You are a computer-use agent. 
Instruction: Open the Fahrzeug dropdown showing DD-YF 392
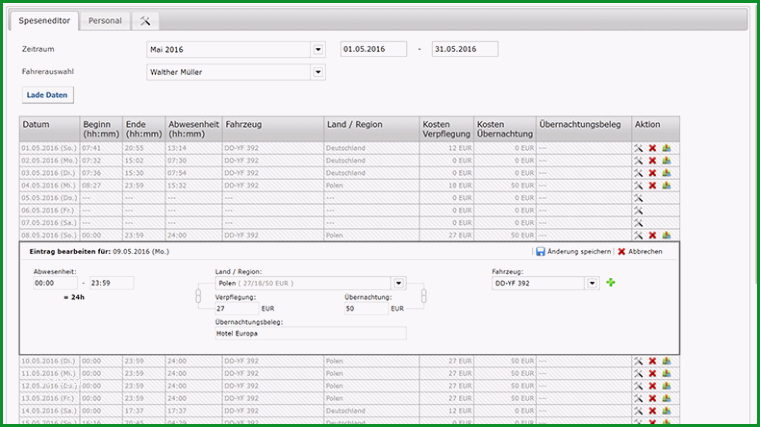592,283
